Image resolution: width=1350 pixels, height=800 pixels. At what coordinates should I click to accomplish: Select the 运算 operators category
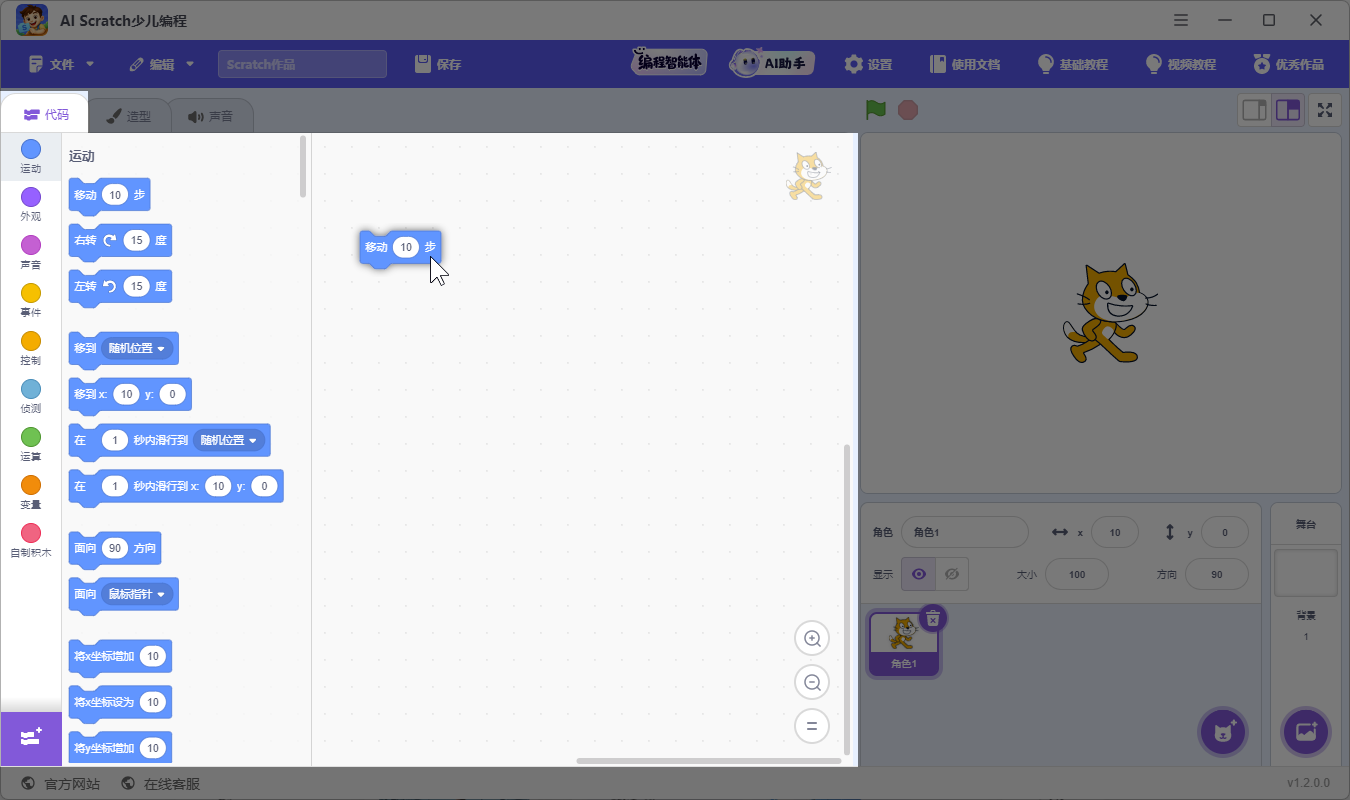(x=31, y=445)
